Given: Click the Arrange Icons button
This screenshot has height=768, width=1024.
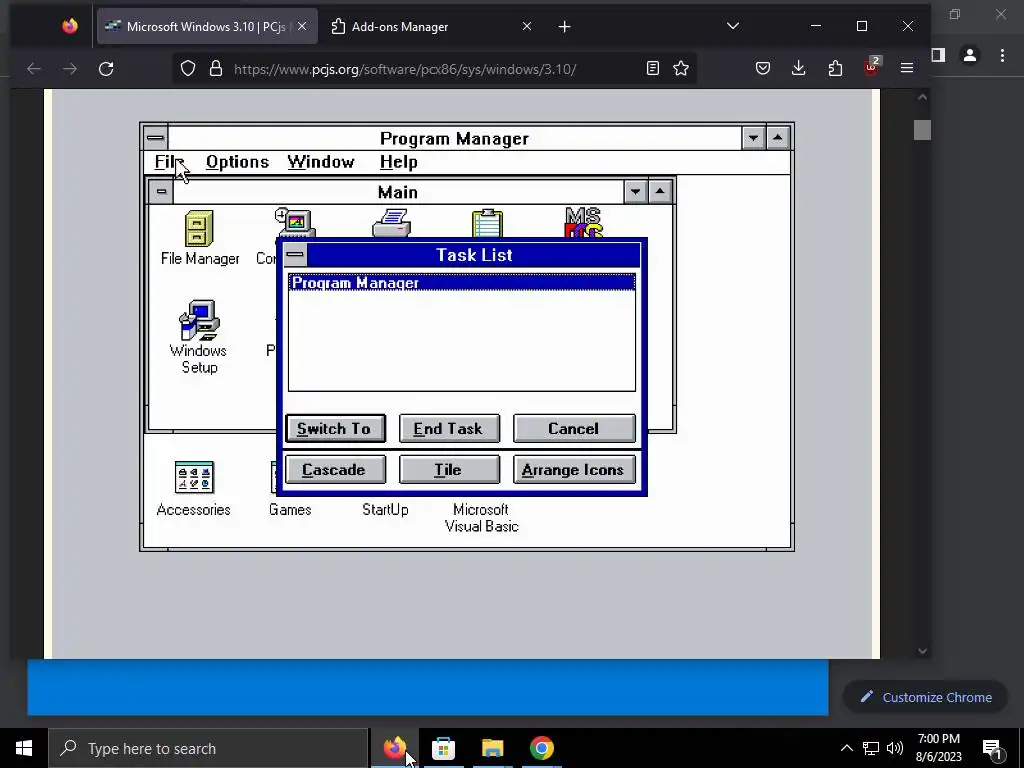Looking at the screenshot, I should (574, 470).
